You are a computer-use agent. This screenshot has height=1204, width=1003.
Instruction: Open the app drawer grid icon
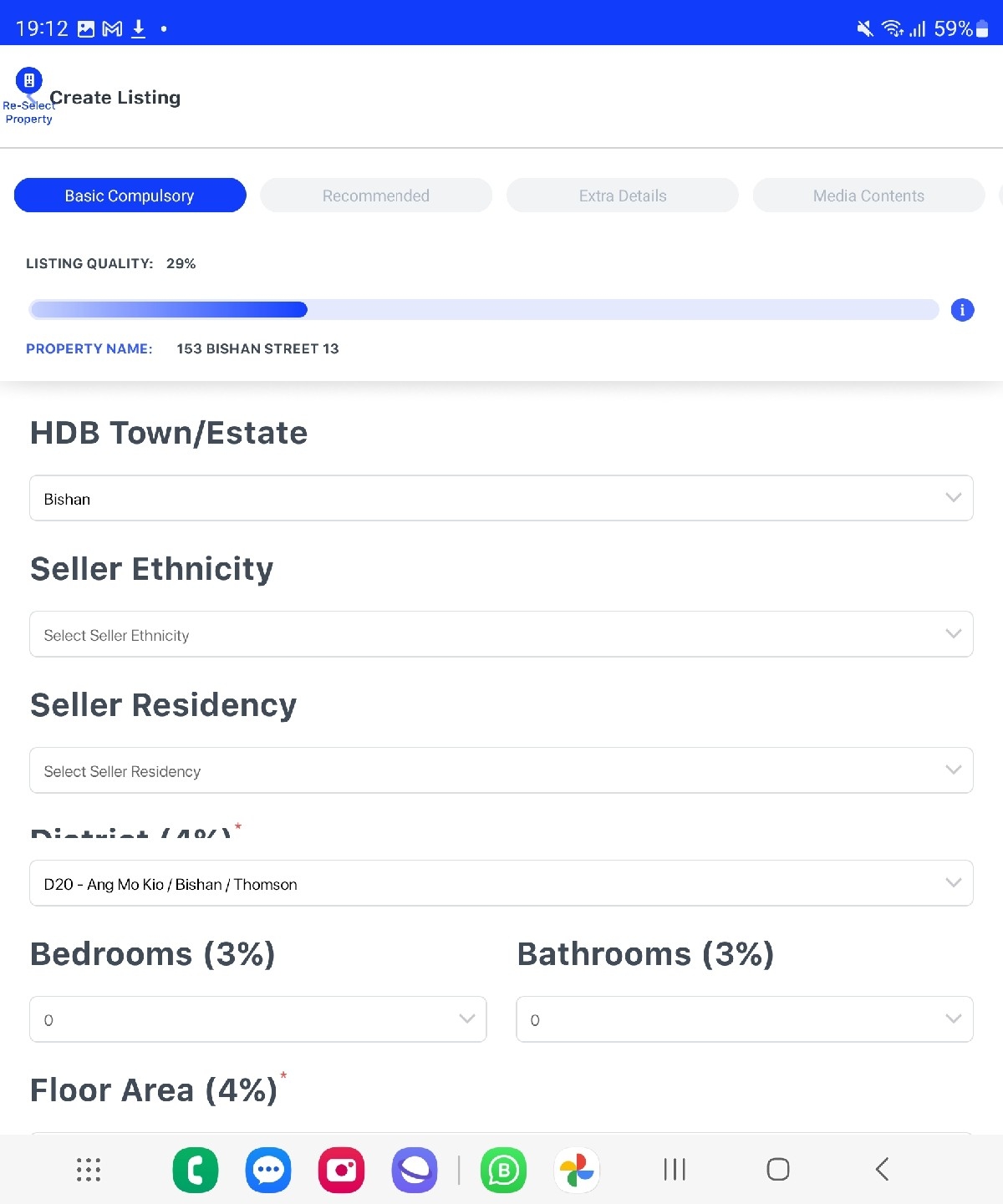click(89, 1170)
